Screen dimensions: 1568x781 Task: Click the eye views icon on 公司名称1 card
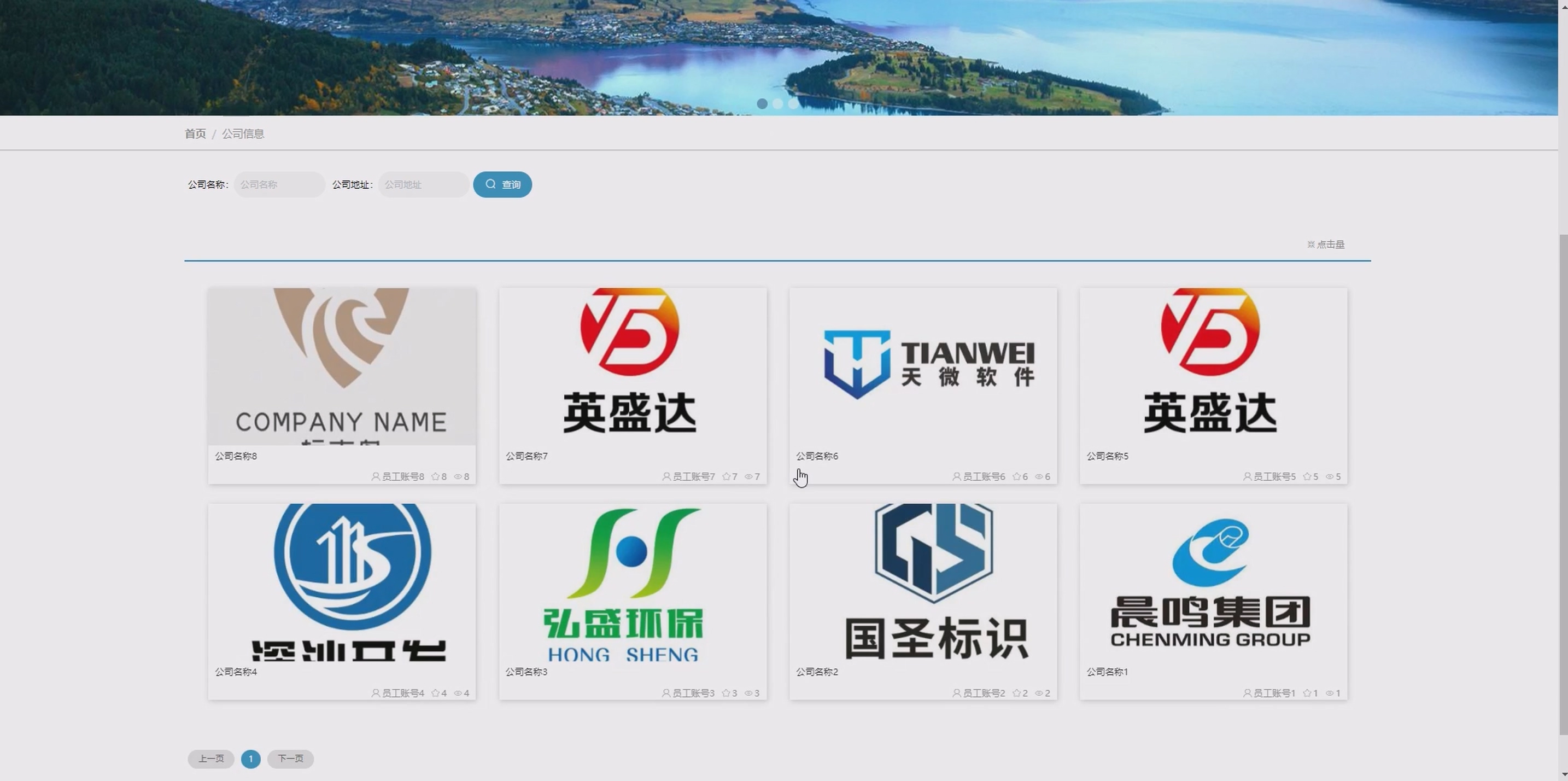click(1330, 693)
